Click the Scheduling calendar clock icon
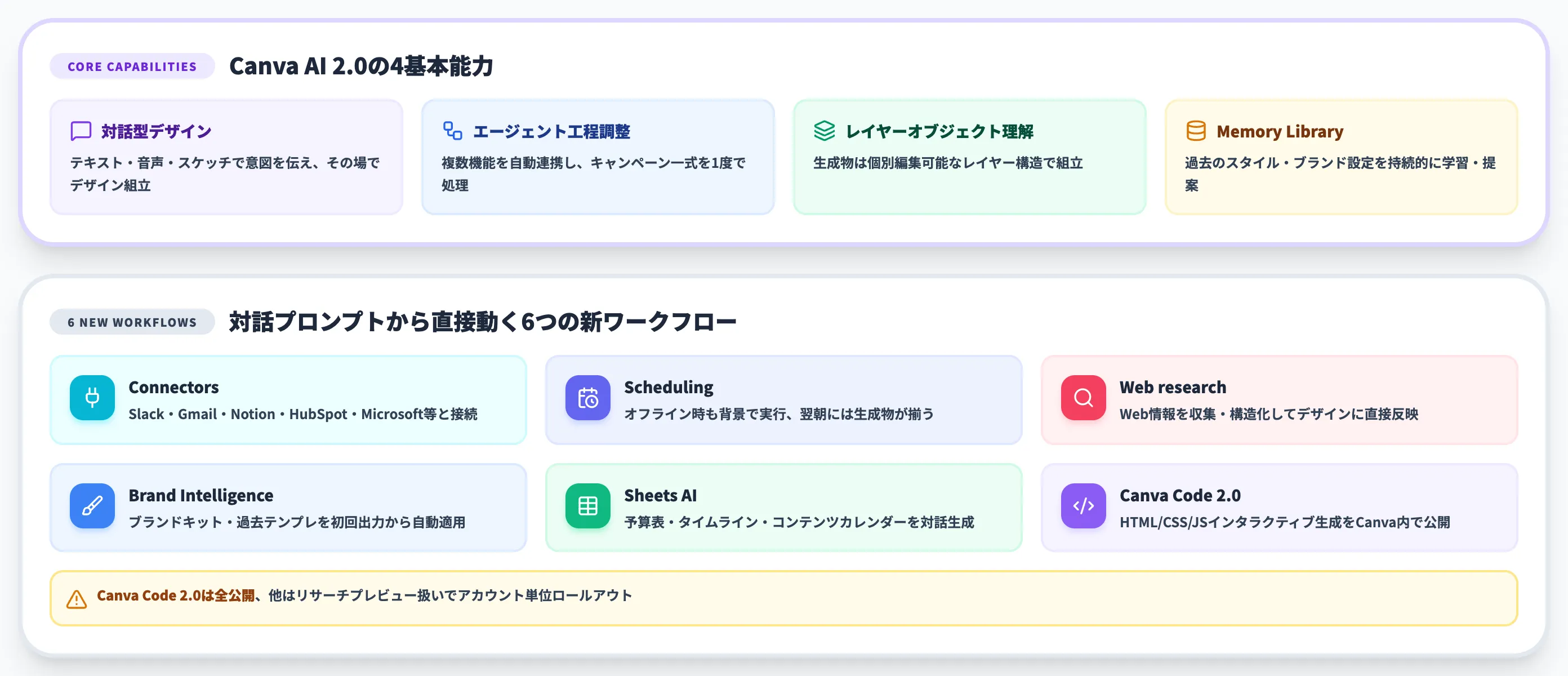The height and width of the screenshot is (676, 1568). click(x=587, y=398)
